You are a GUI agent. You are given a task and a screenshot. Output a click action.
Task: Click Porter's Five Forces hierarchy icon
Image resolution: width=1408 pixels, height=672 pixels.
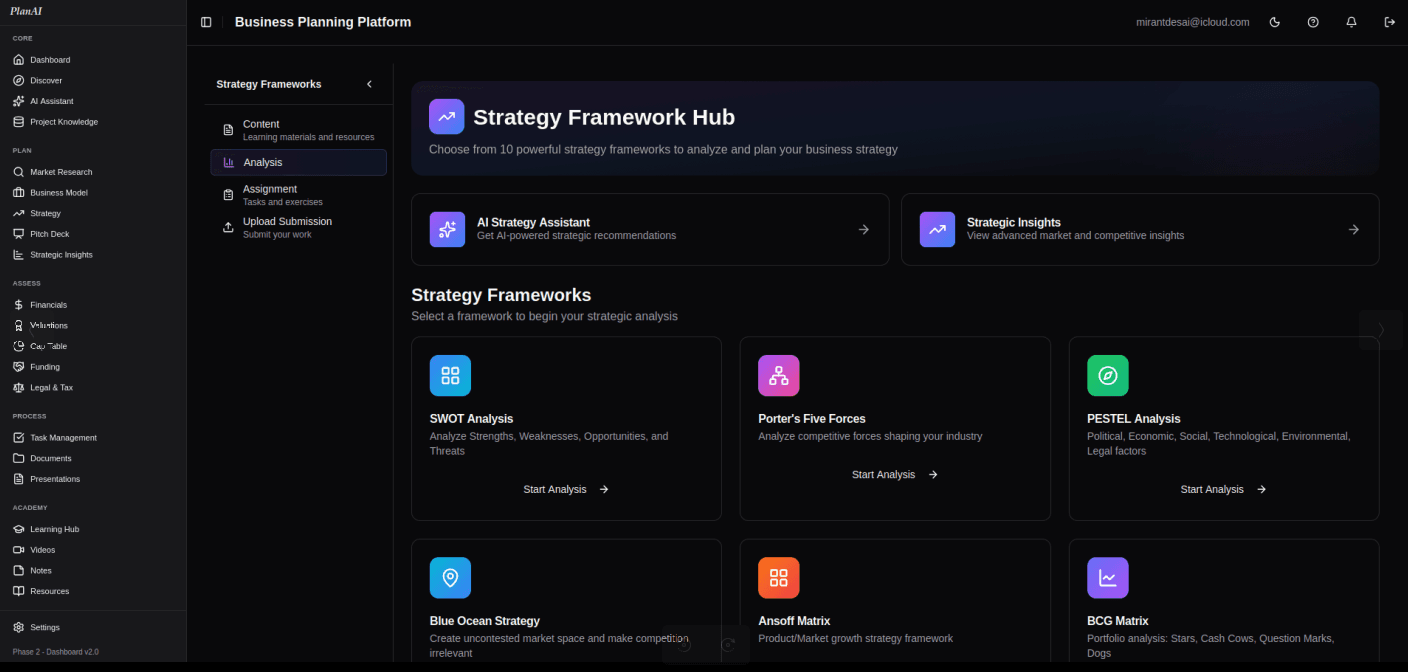coord(778,376)
